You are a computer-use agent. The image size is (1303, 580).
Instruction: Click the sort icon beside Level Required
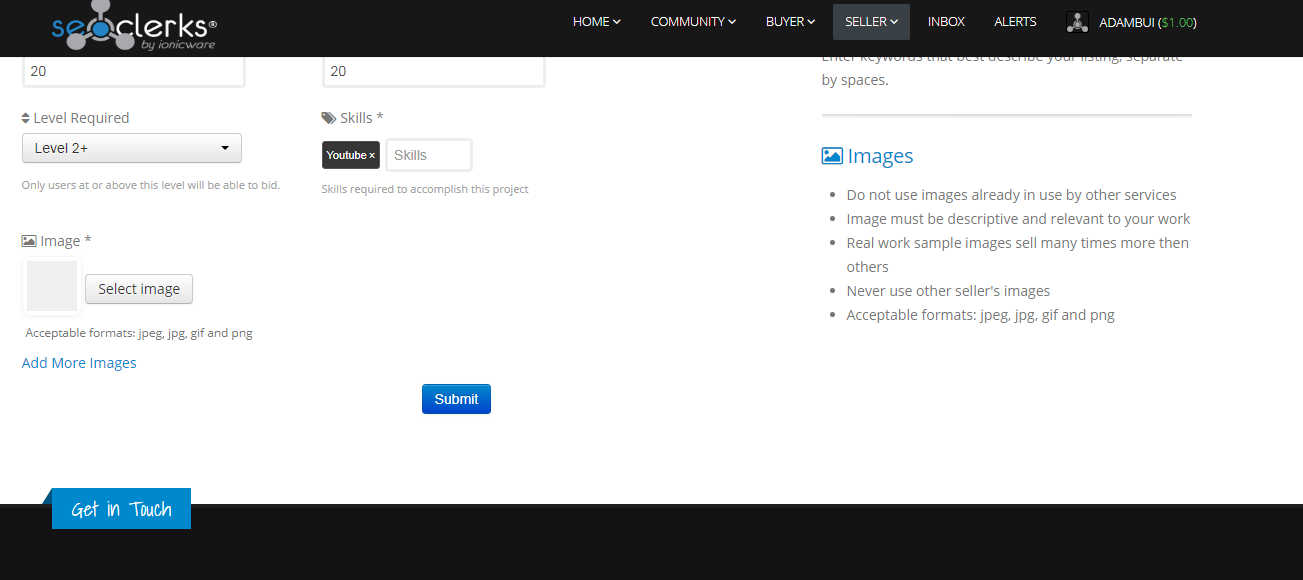pos(26,118)
